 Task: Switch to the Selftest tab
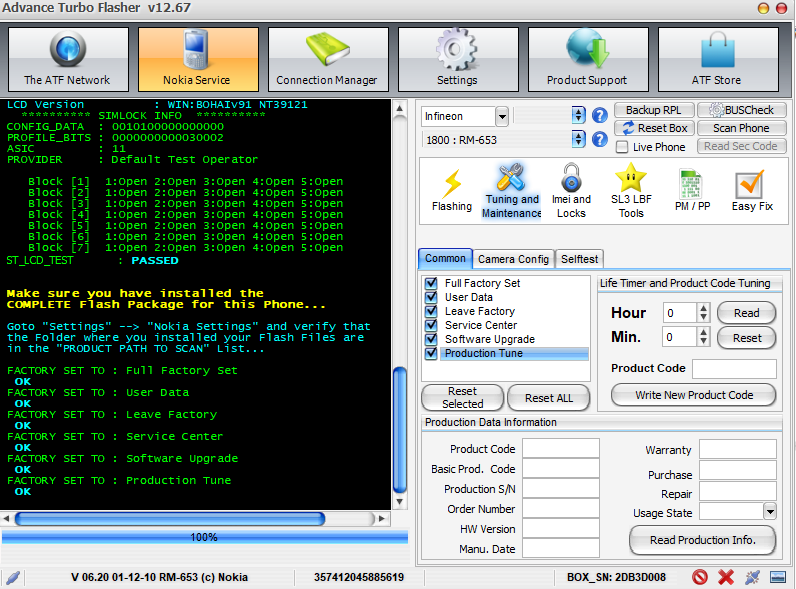[x=579, y=259]
